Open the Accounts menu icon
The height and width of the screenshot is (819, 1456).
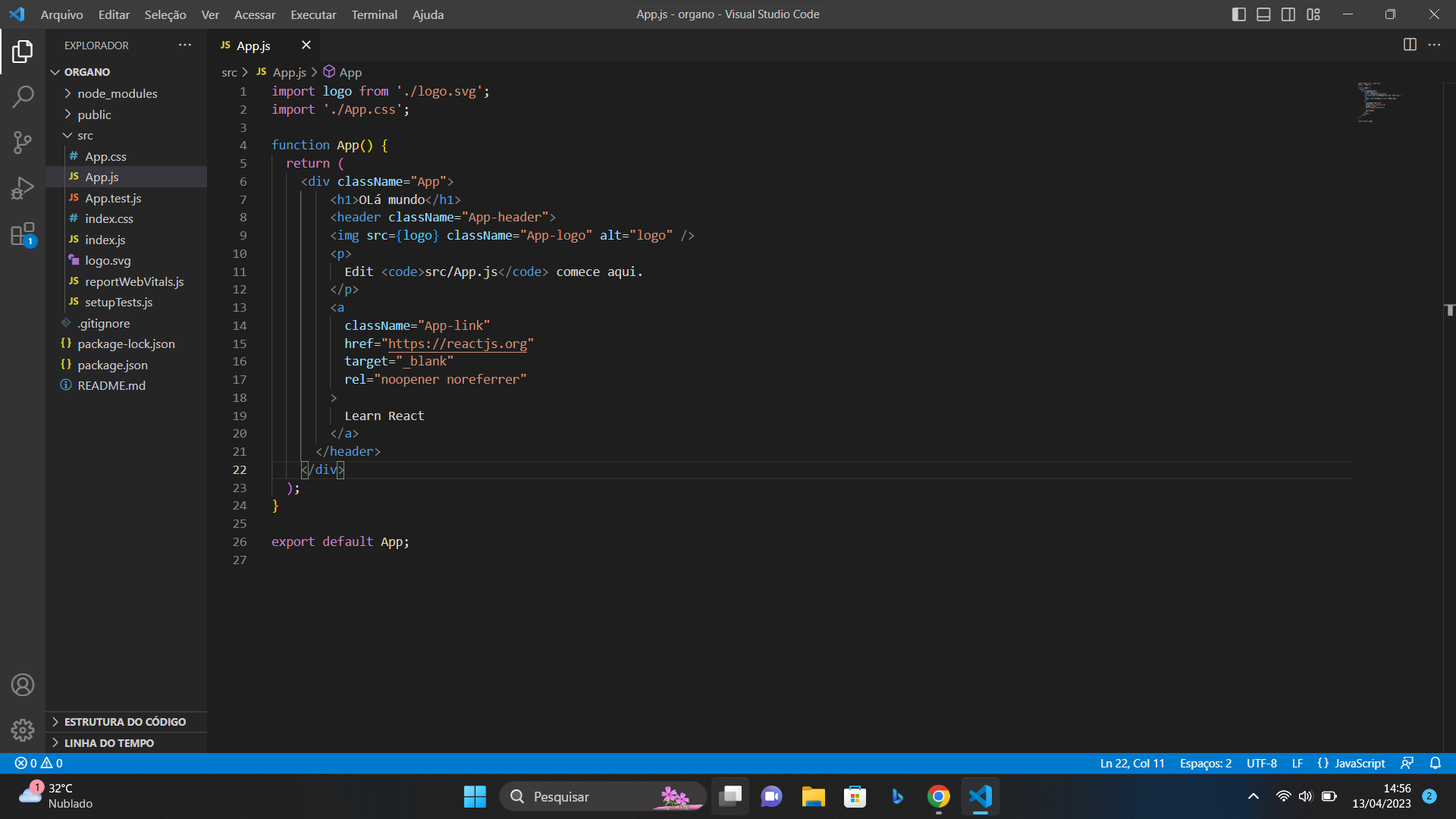tap(23, 685)
